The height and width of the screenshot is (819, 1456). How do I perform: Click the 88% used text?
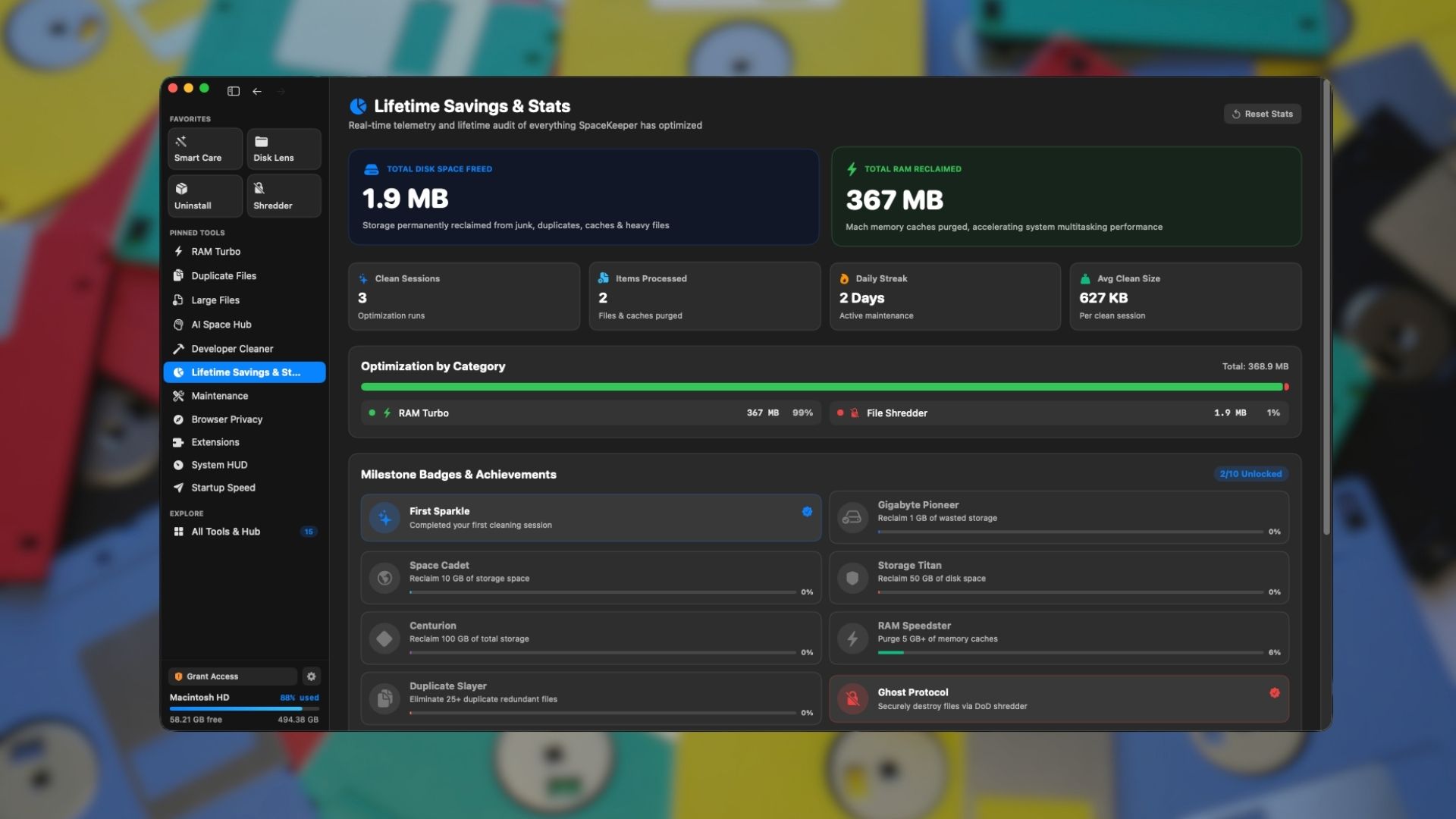[300, 698]
